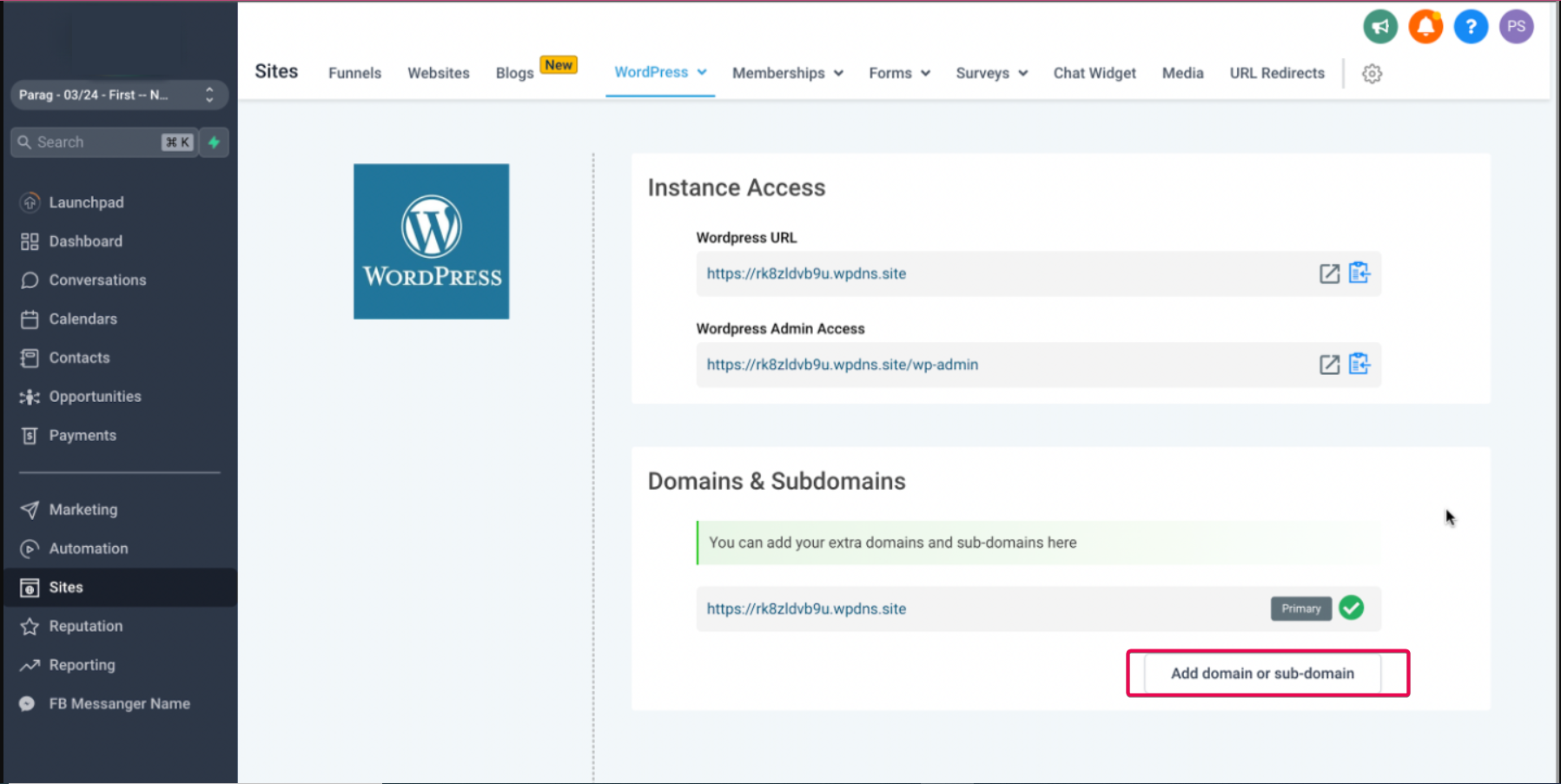Click the Reporting trend icon

[30, 665]
